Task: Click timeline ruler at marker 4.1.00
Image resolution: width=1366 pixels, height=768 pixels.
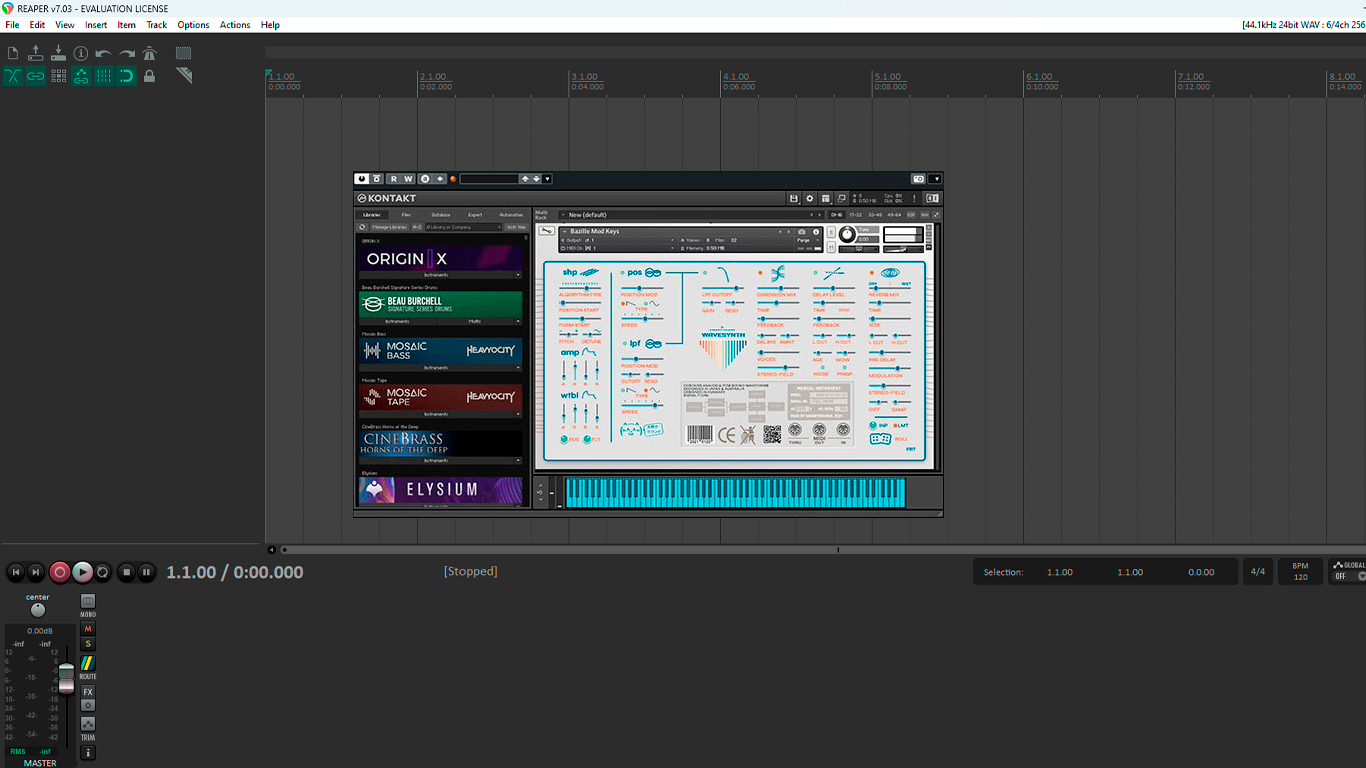Action: coord(736,77)
